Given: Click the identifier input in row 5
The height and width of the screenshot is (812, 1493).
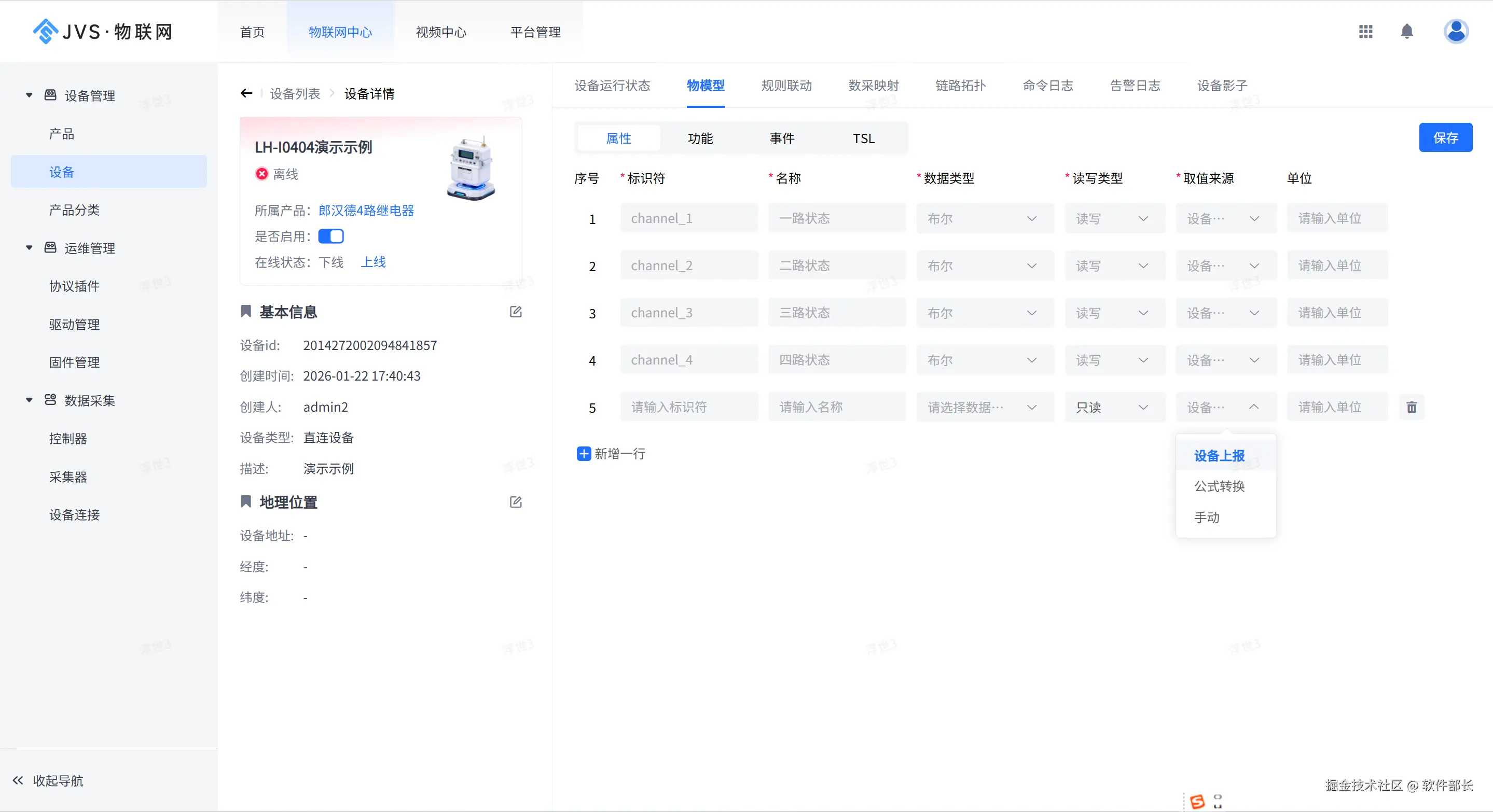Looking at the screenshot, I should pos(688,407).
